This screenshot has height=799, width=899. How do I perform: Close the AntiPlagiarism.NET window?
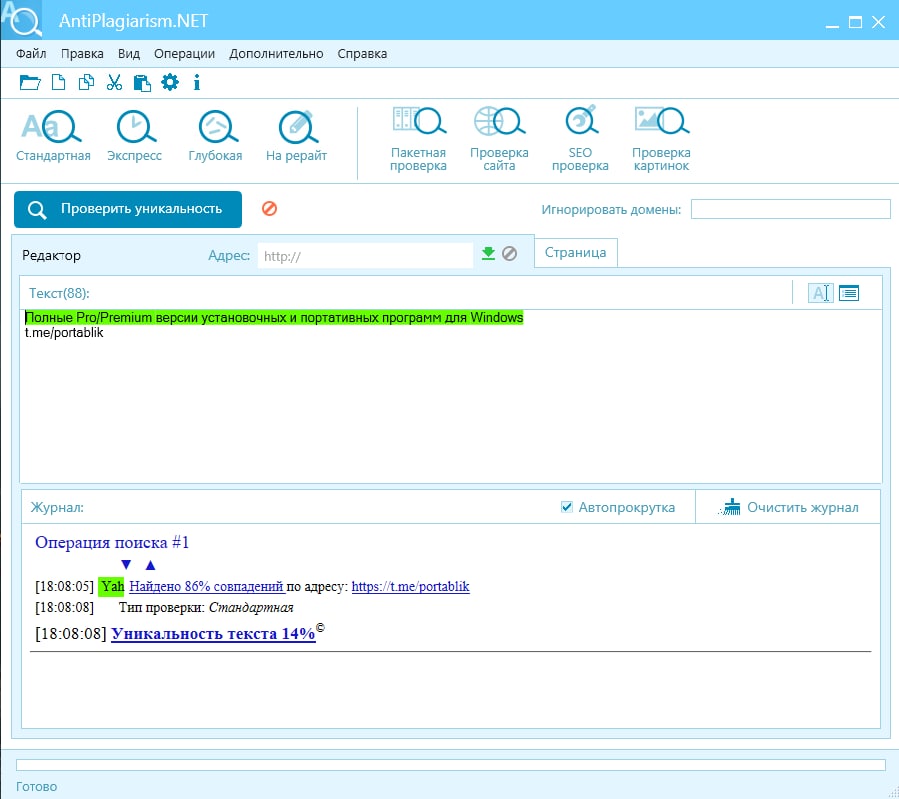878,22
